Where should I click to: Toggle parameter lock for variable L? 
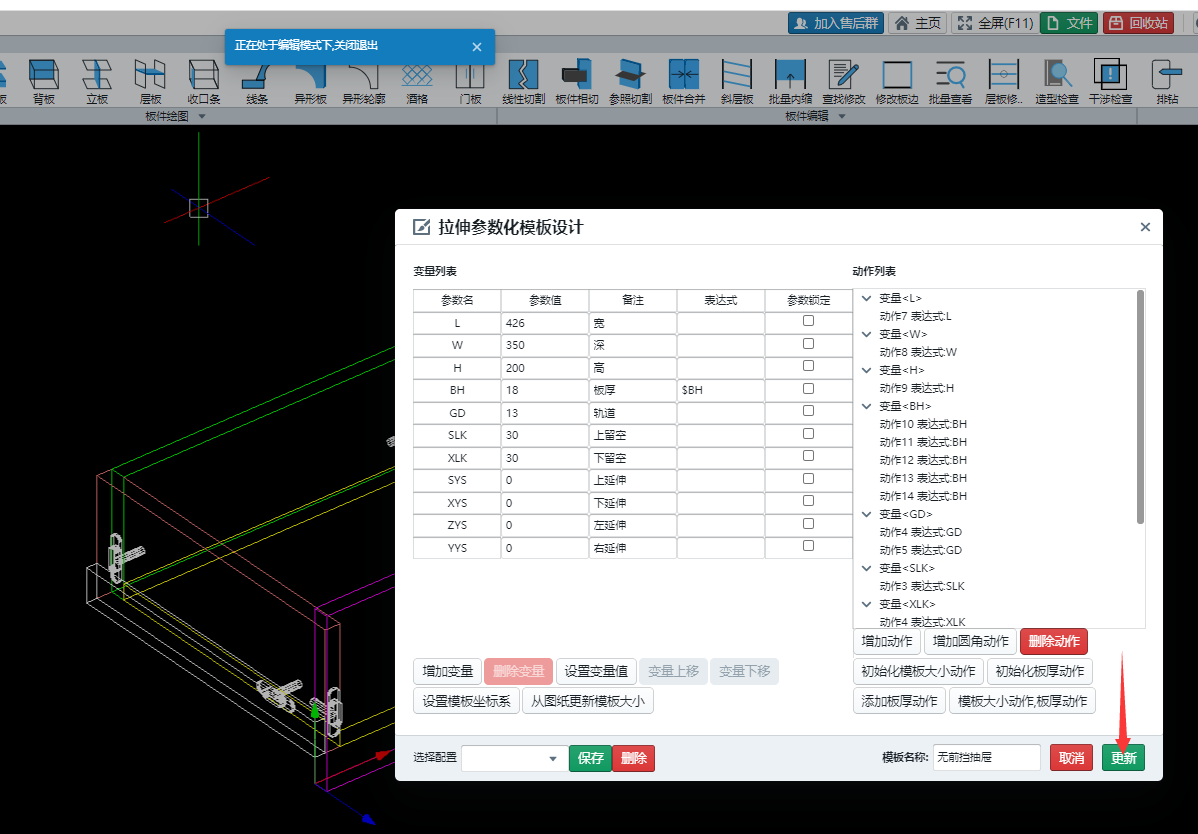click(808, 321)
